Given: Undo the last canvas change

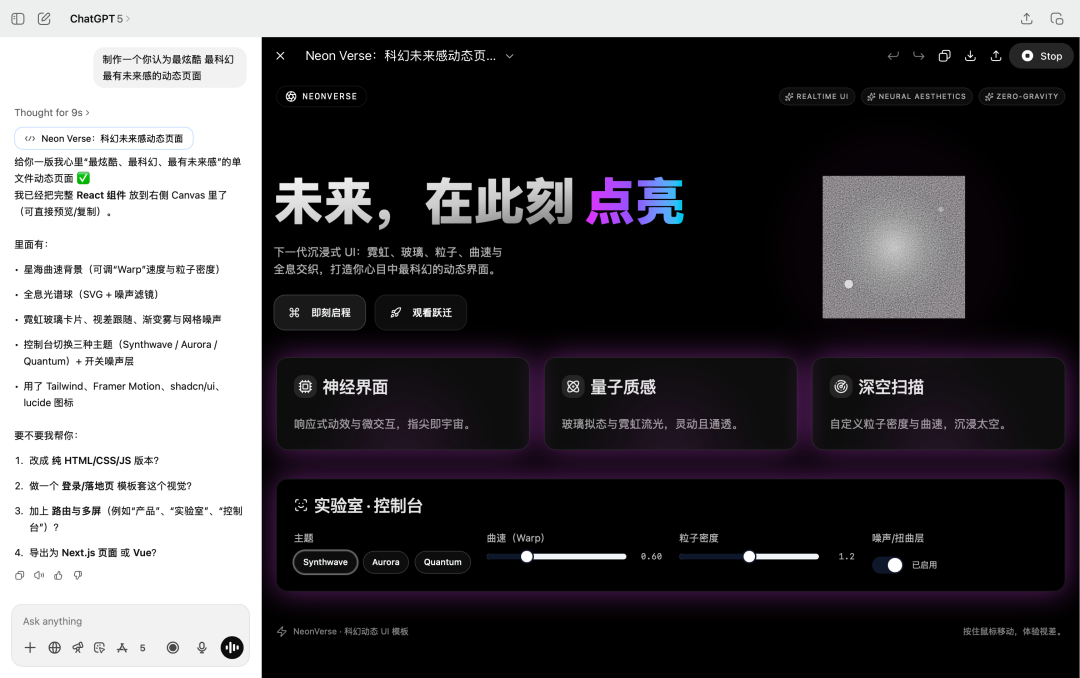Looking at the screenshot, I should click(893, 56).
